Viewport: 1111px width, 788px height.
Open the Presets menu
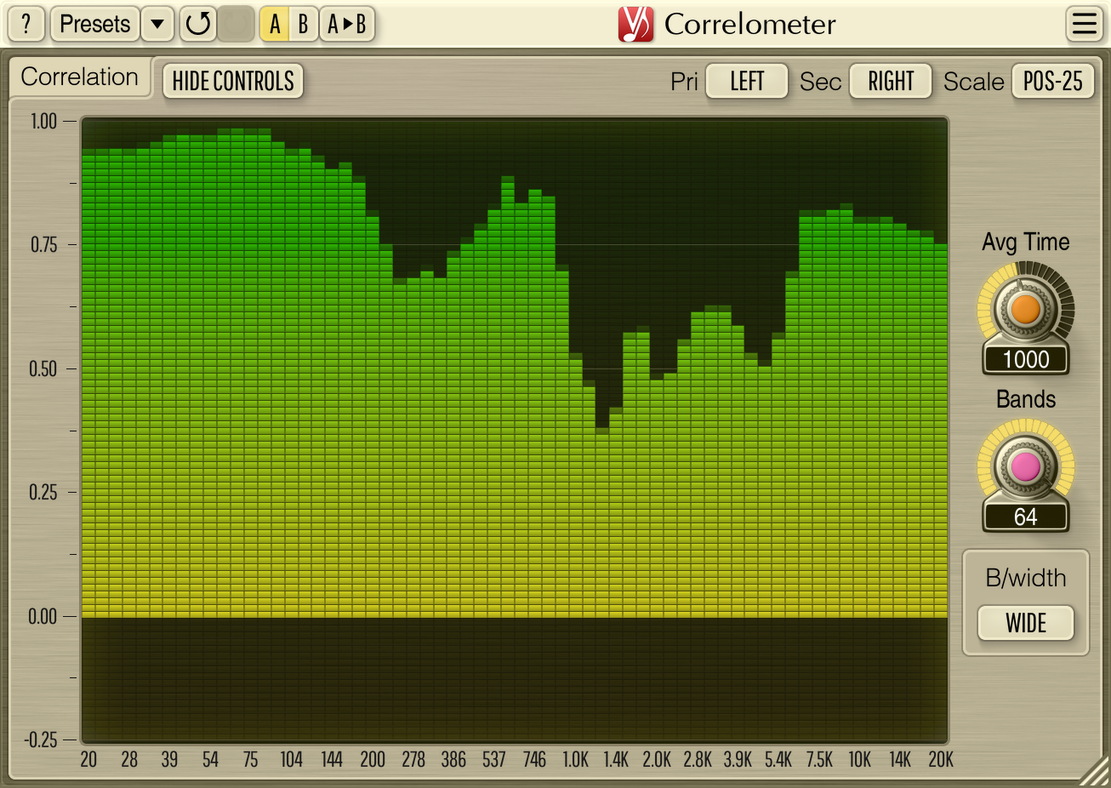point(94,24)
